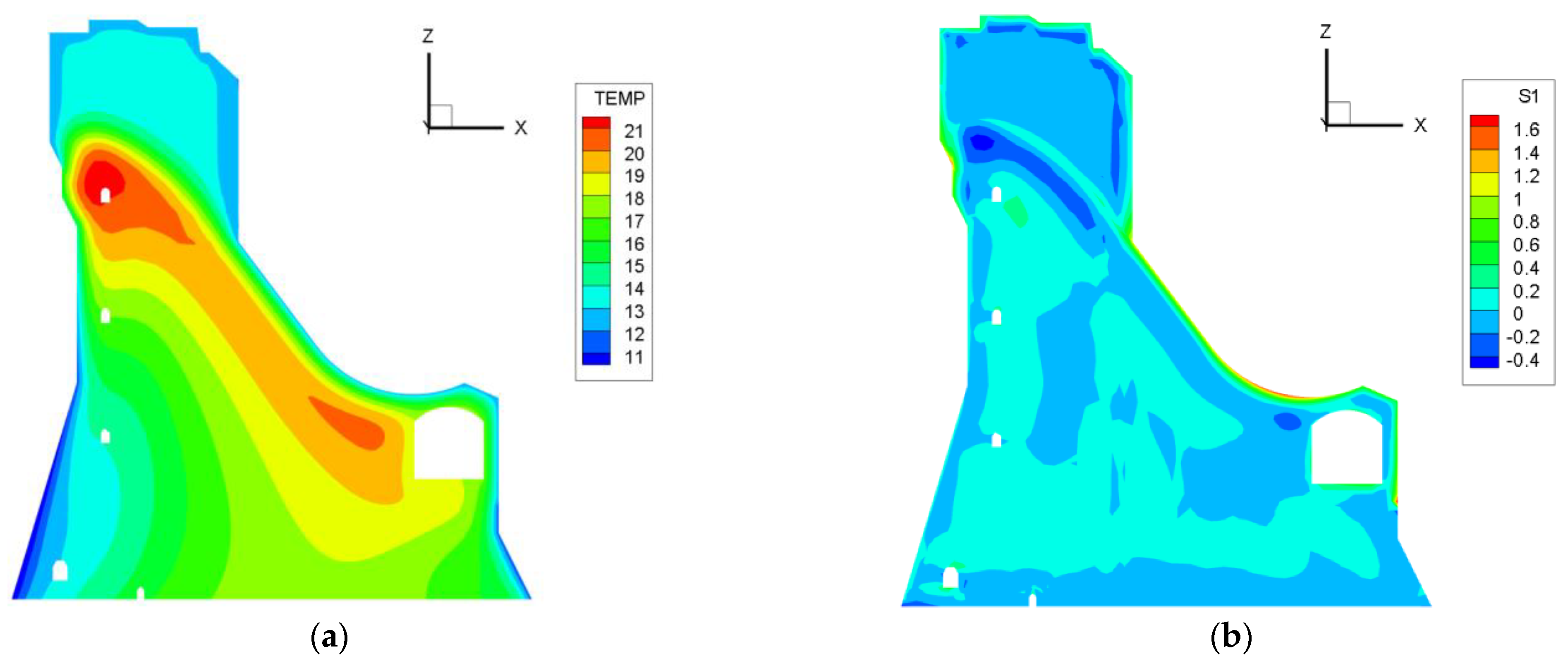
Task: Click the TEMP legend title
Action: (619, 98)
